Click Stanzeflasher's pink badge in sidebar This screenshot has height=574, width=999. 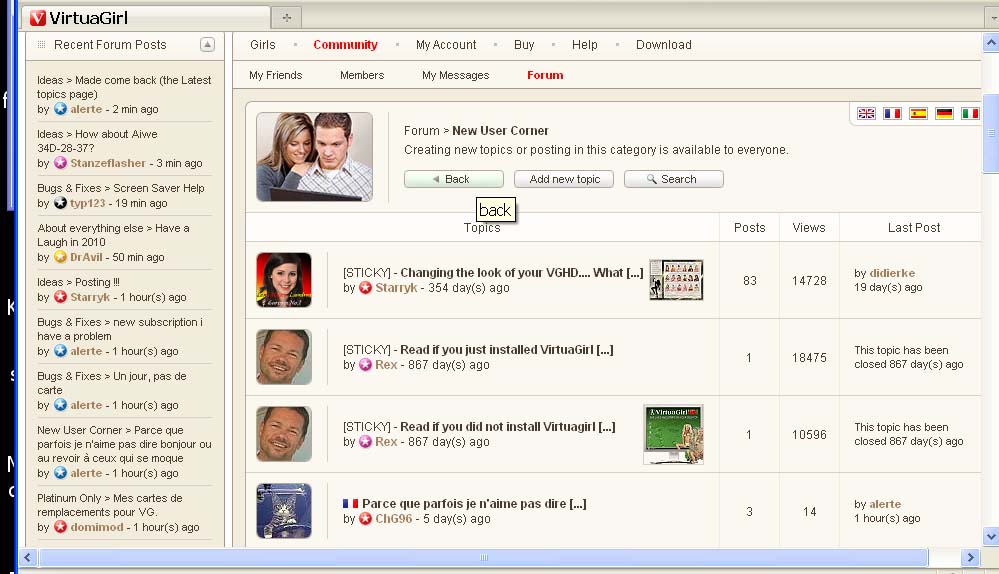(x=60, y=163)
